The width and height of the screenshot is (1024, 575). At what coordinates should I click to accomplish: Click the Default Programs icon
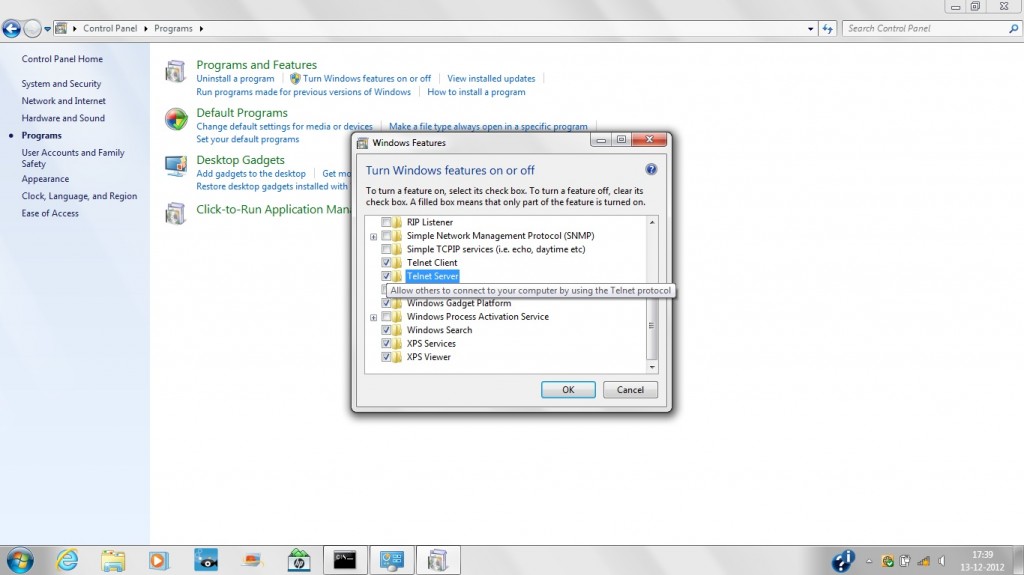176,119
